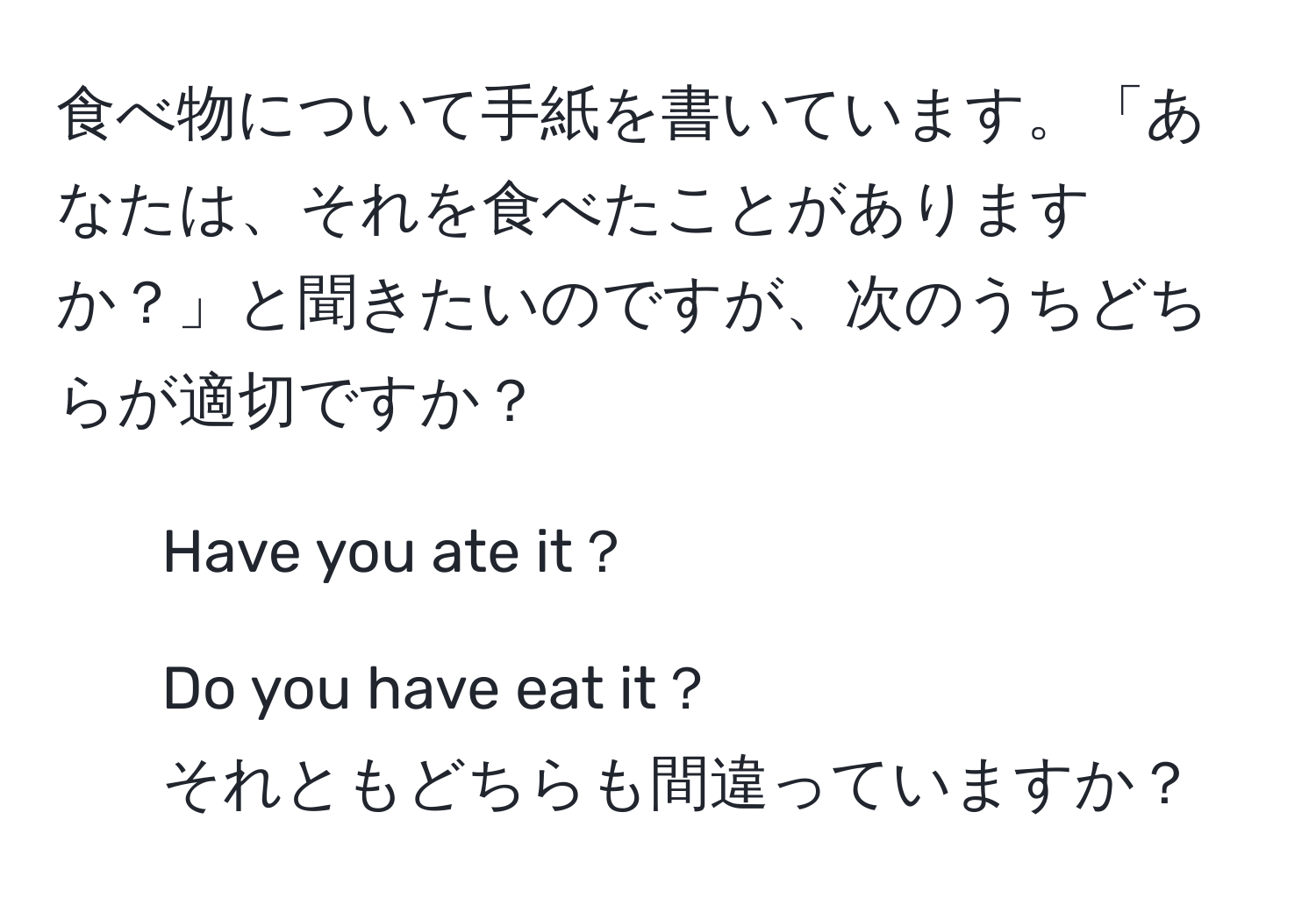Click the word "eat" in the second option
1316x905 pixels.
pyautogui.click(x=560, y=693)
